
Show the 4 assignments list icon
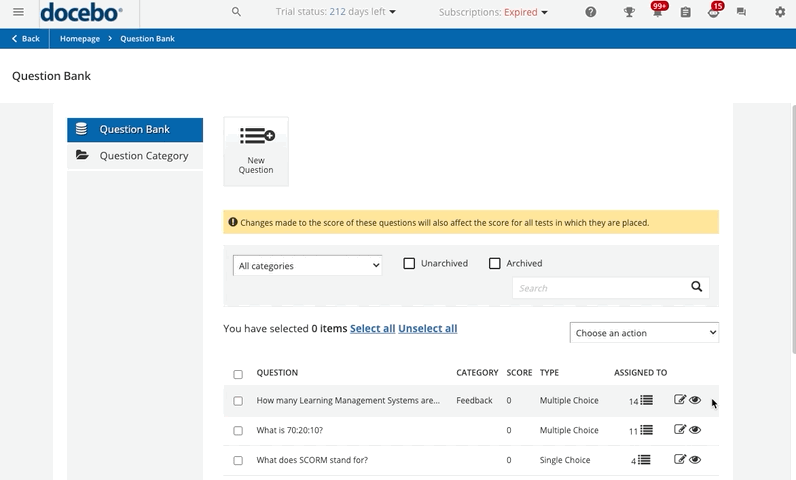644,460
